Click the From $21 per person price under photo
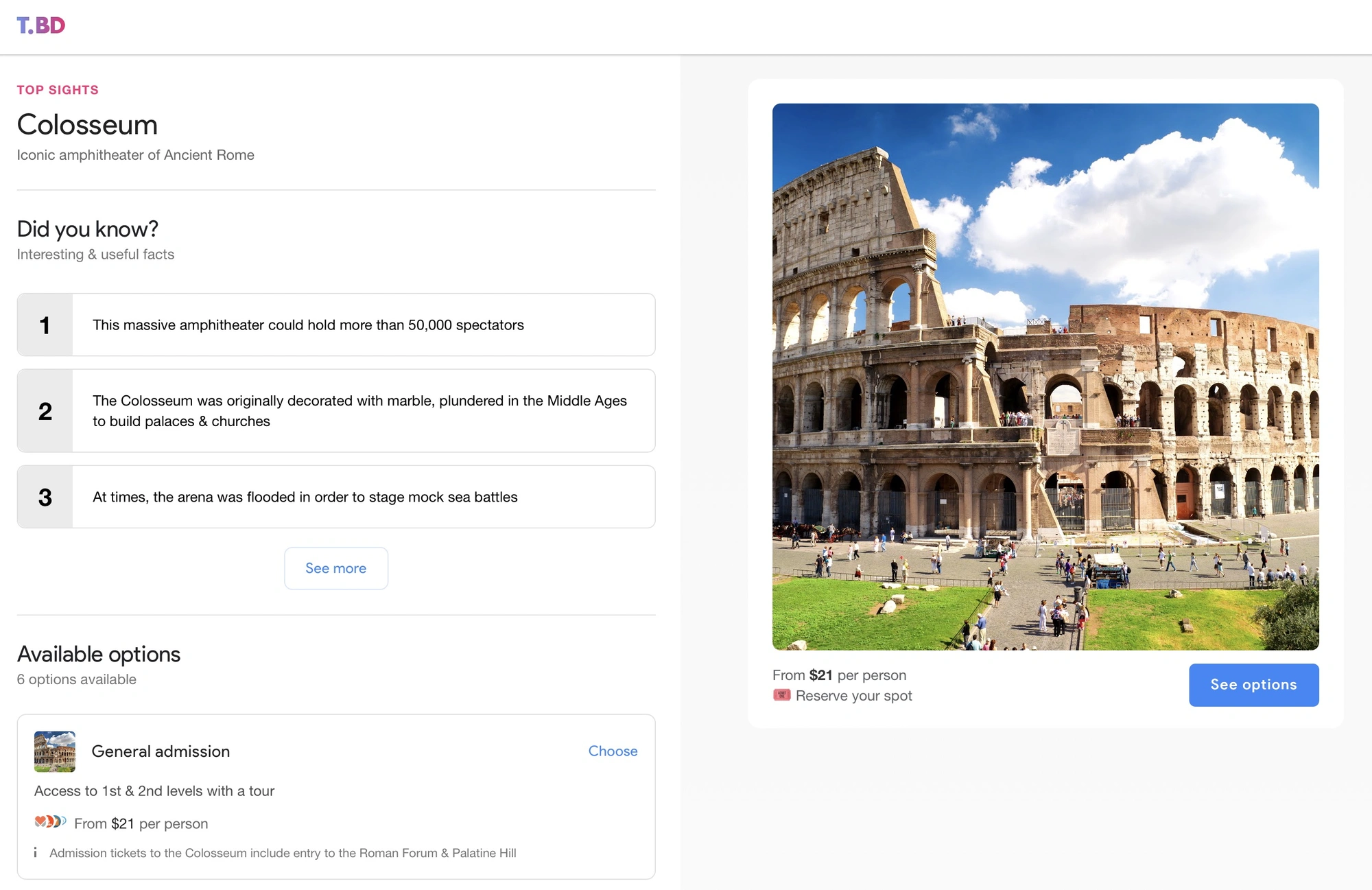 click(x=839, y=675)
